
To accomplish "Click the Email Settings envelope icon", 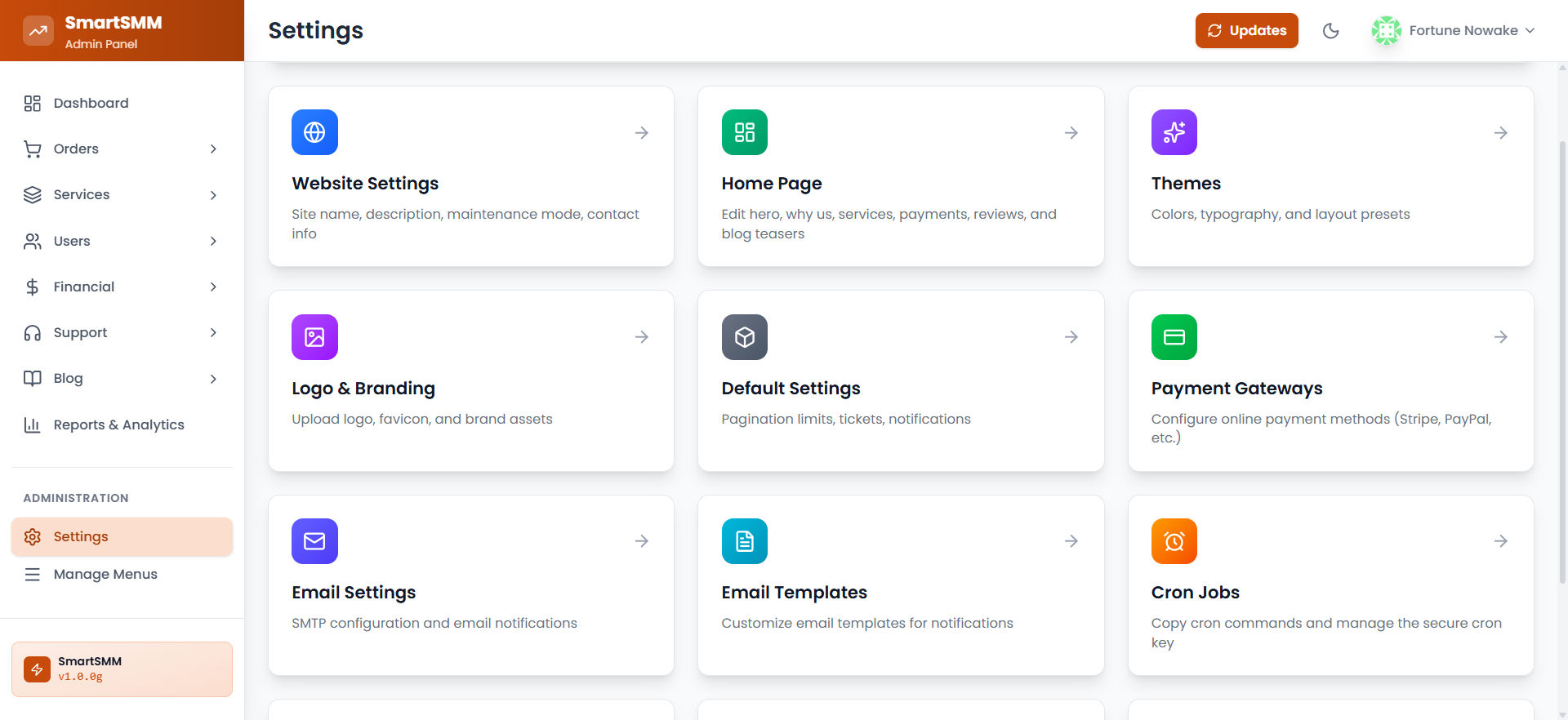I will click(x=314, y=541).
